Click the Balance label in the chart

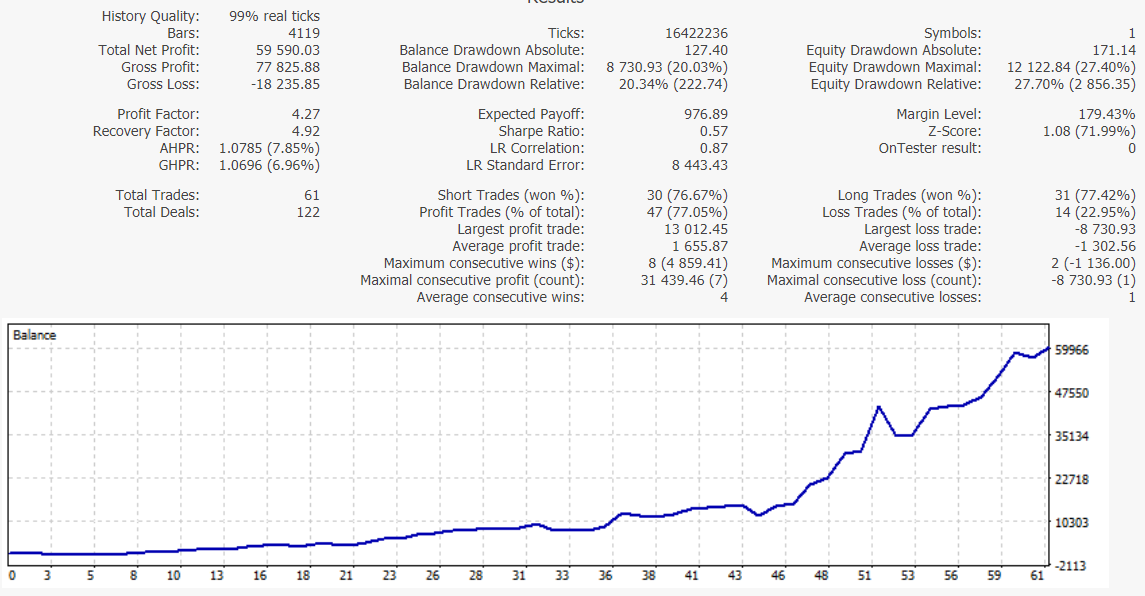click(x=35, y=335)
